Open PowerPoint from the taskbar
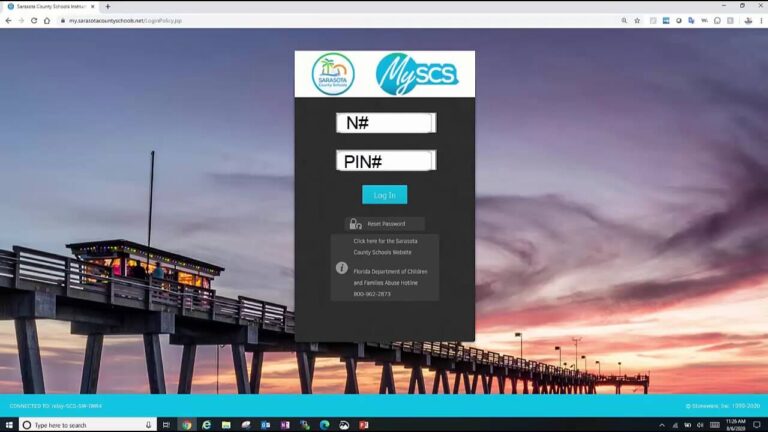Screen dimensions: 768x432 coord(363,425)
